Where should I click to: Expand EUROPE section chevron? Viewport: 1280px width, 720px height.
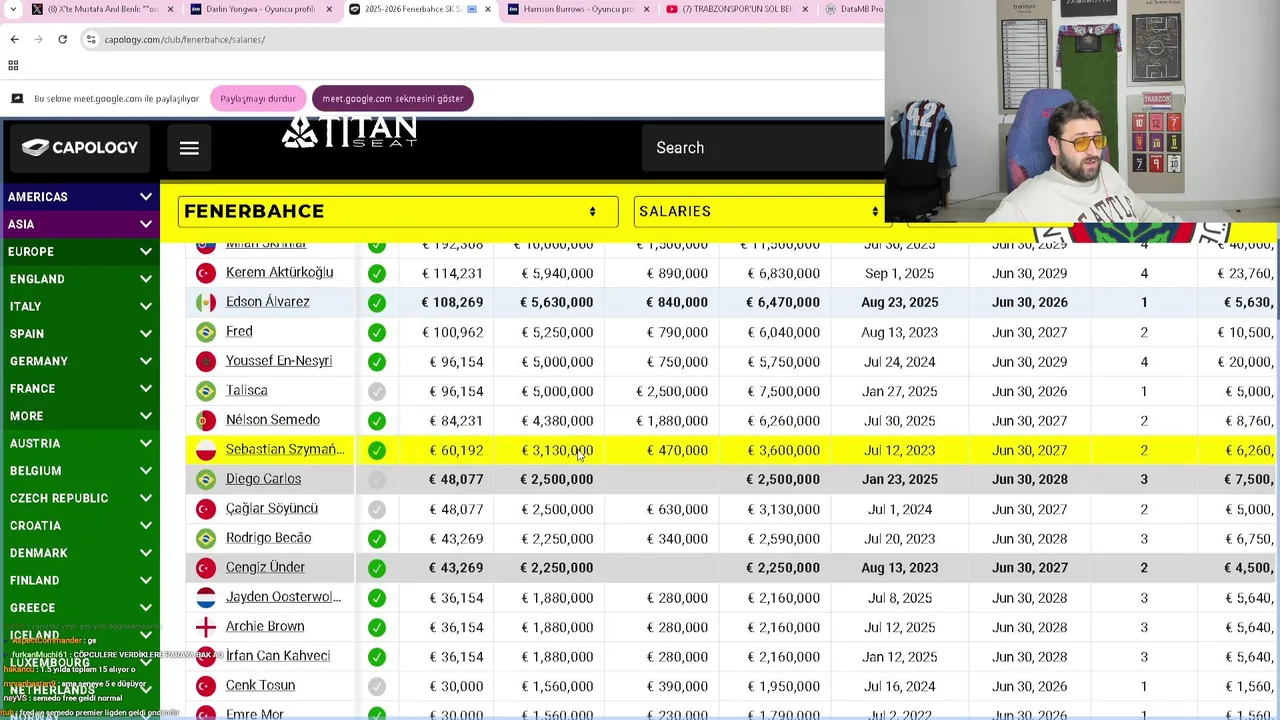click(146, 252)
